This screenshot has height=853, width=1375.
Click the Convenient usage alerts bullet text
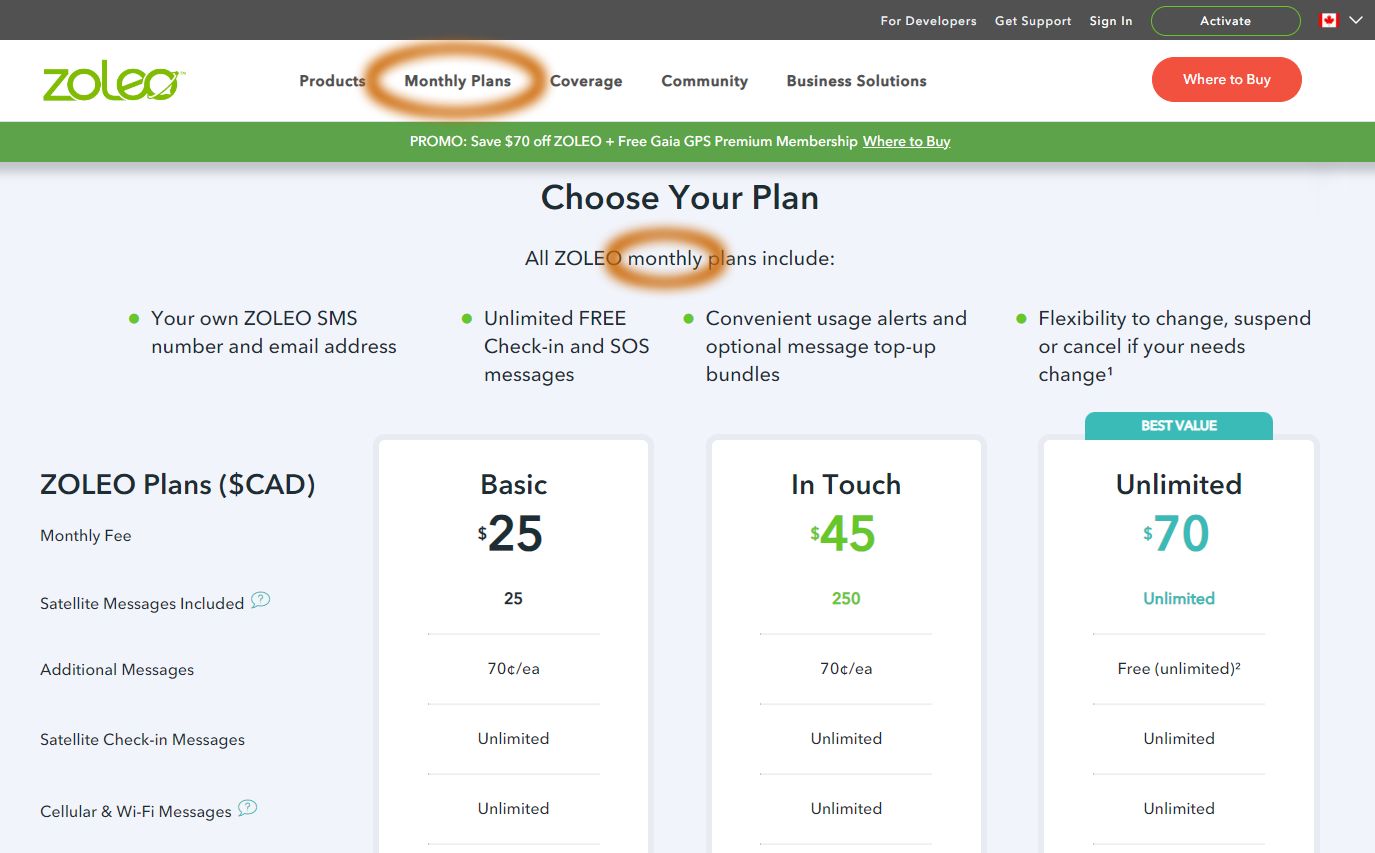[836, 346]
